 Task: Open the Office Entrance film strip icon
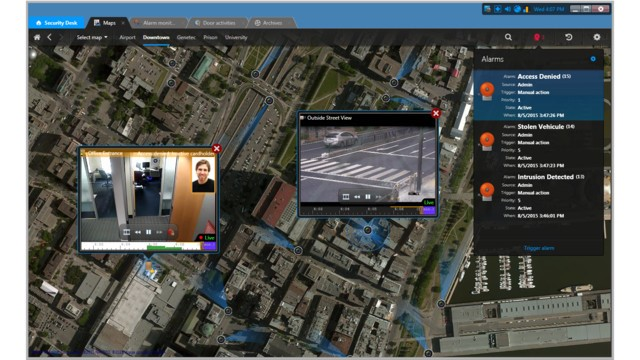(127, 232)
